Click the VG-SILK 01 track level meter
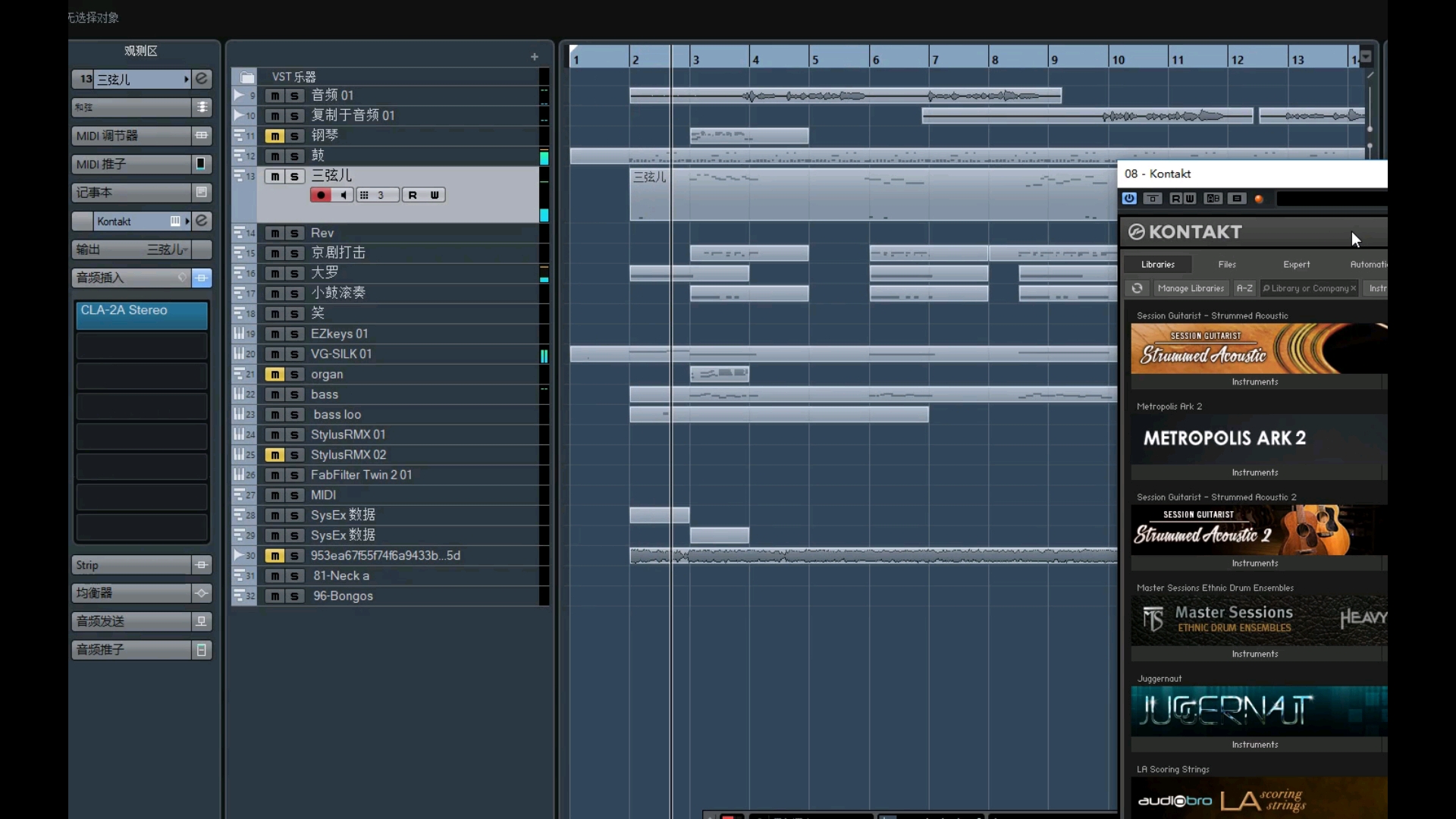This screenshot has width=1456, height=819. tap(544, 354)
